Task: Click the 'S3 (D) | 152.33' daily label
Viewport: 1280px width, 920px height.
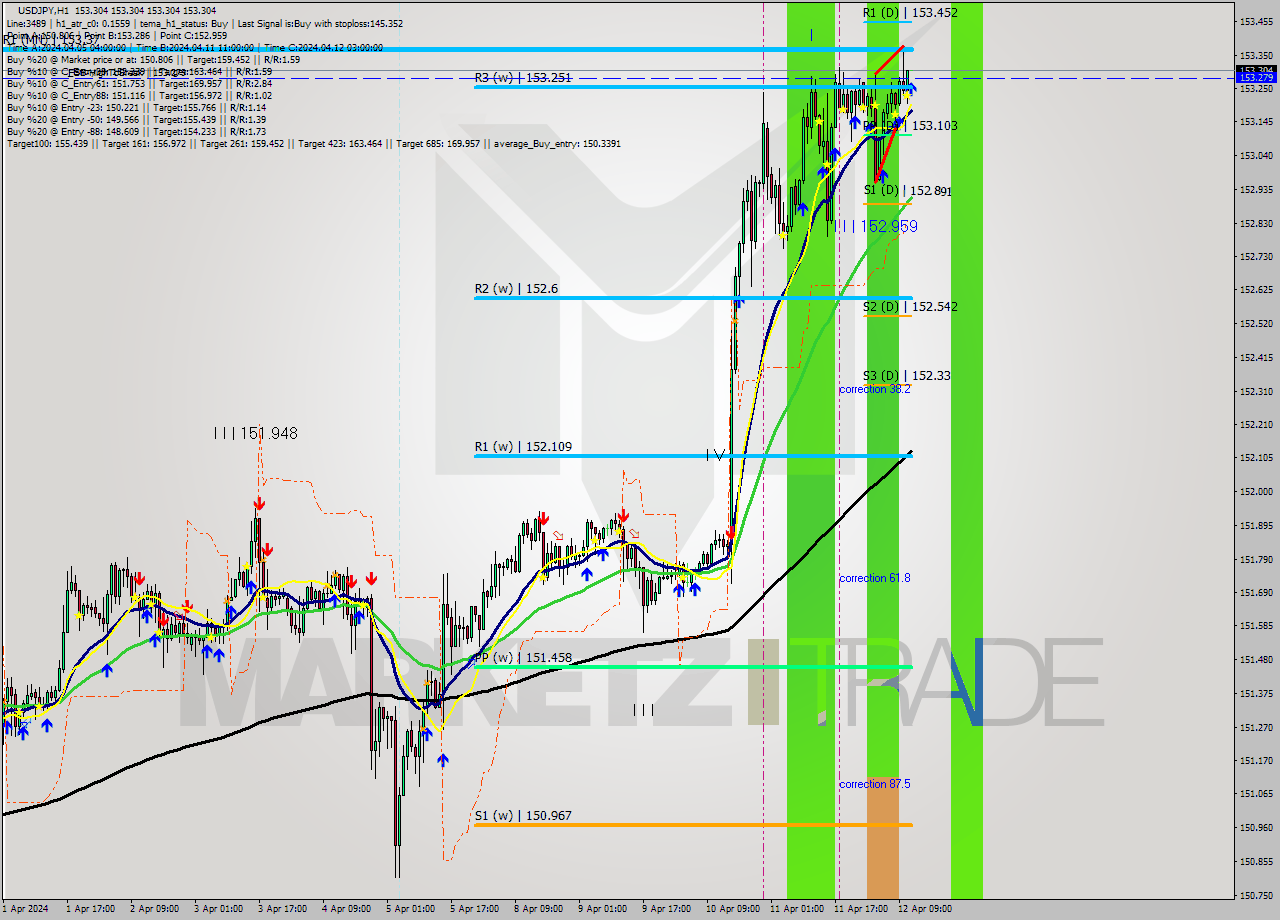Action: [907, 375]
